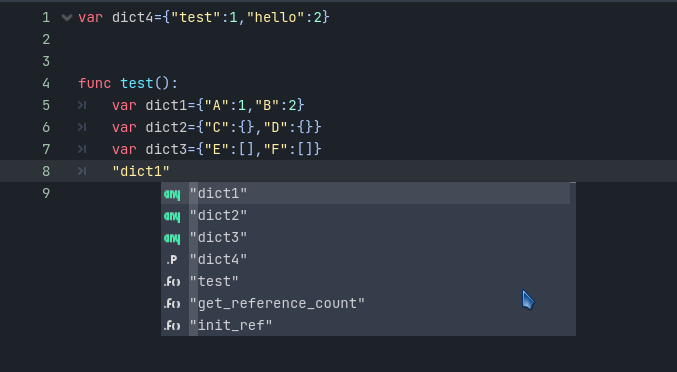
Task: Click the tab indent marker on line 5
Action: pos(82,105)
